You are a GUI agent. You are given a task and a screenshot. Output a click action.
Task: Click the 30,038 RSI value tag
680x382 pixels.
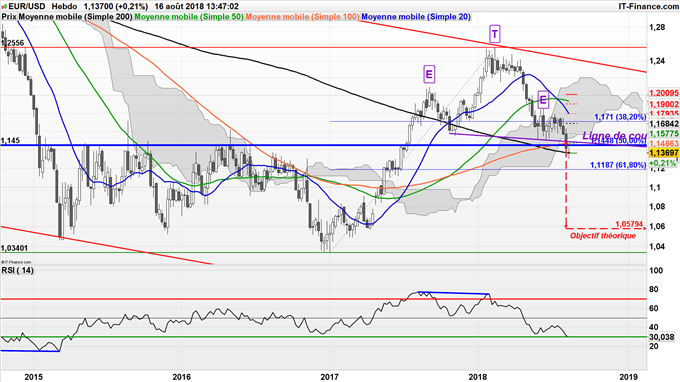click(x=662, y=337)
